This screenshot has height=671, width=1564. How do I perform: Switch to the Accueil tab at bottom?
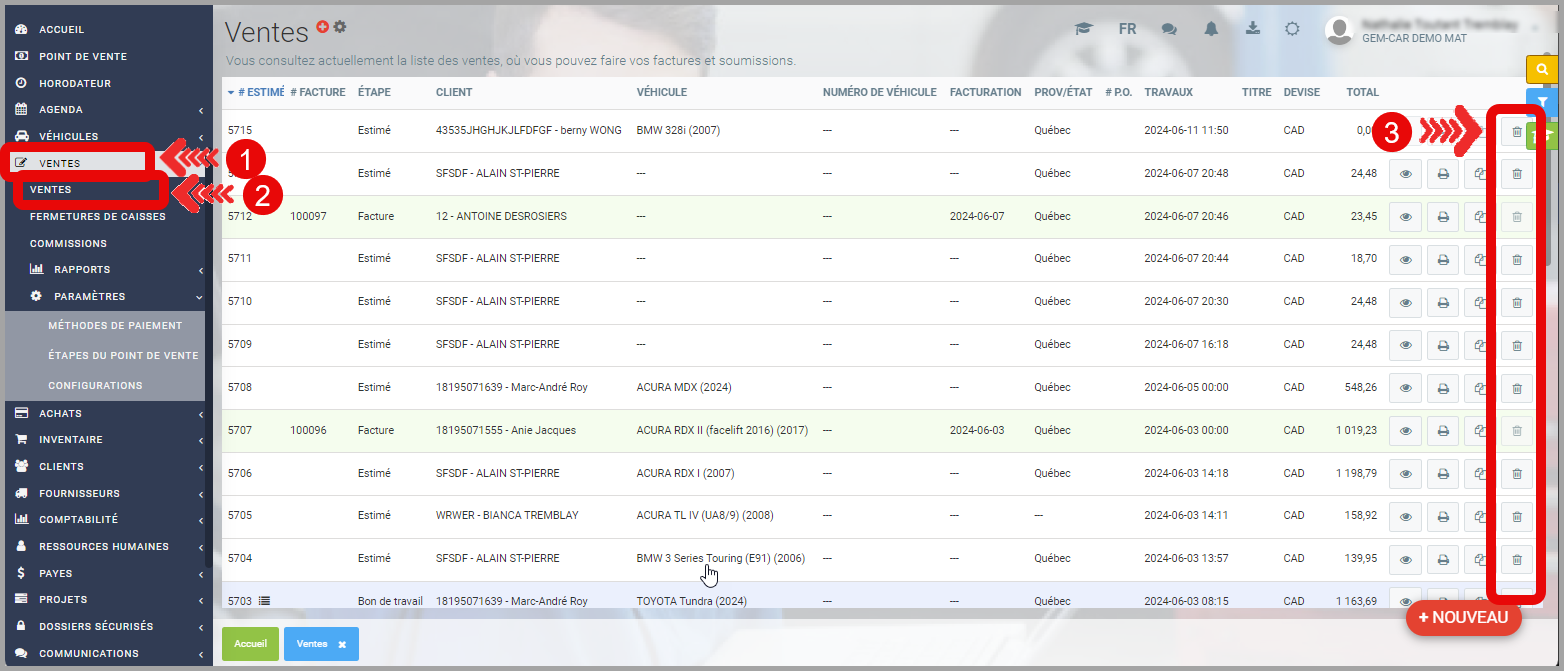tap(250, 645)
